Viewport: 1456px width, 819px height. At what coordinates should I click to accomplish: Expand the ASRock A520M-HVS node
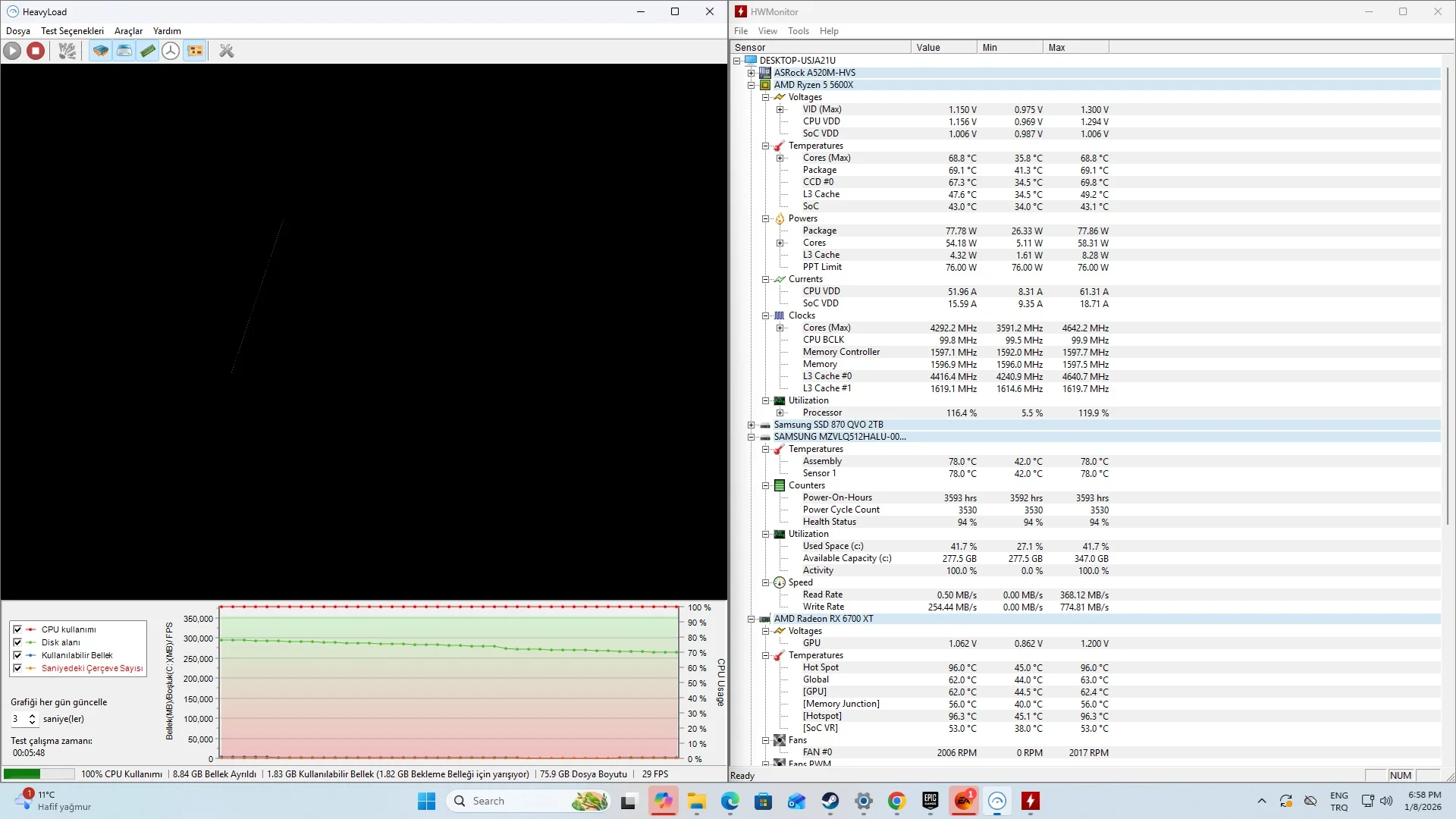coord(751,73)
